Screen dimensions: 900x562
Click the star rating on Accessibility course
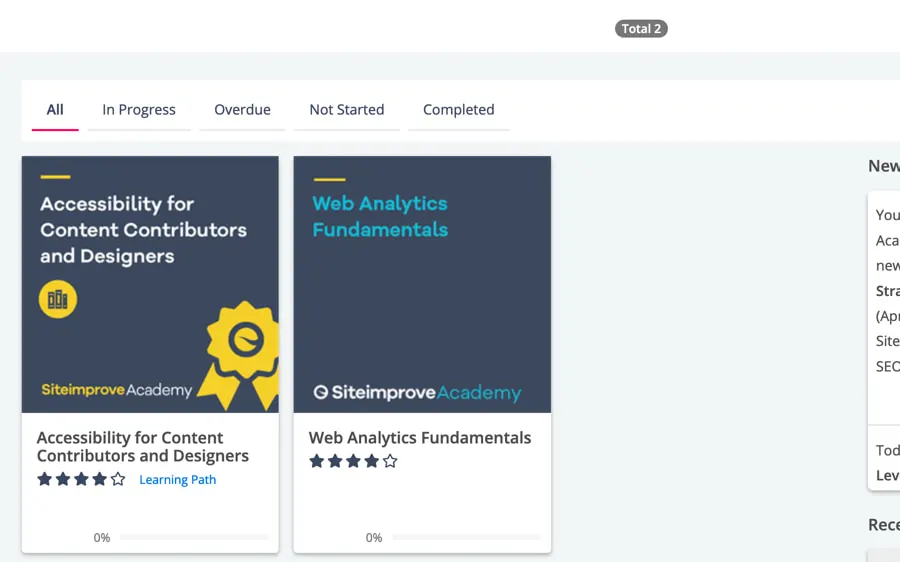[82, 479]
